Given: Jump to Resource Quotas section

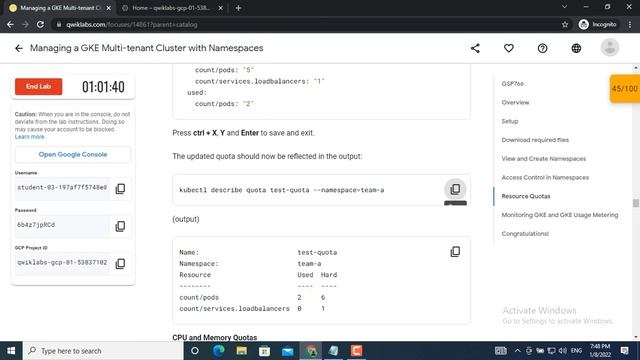Looking at the screenshot, I should point(526,196).
